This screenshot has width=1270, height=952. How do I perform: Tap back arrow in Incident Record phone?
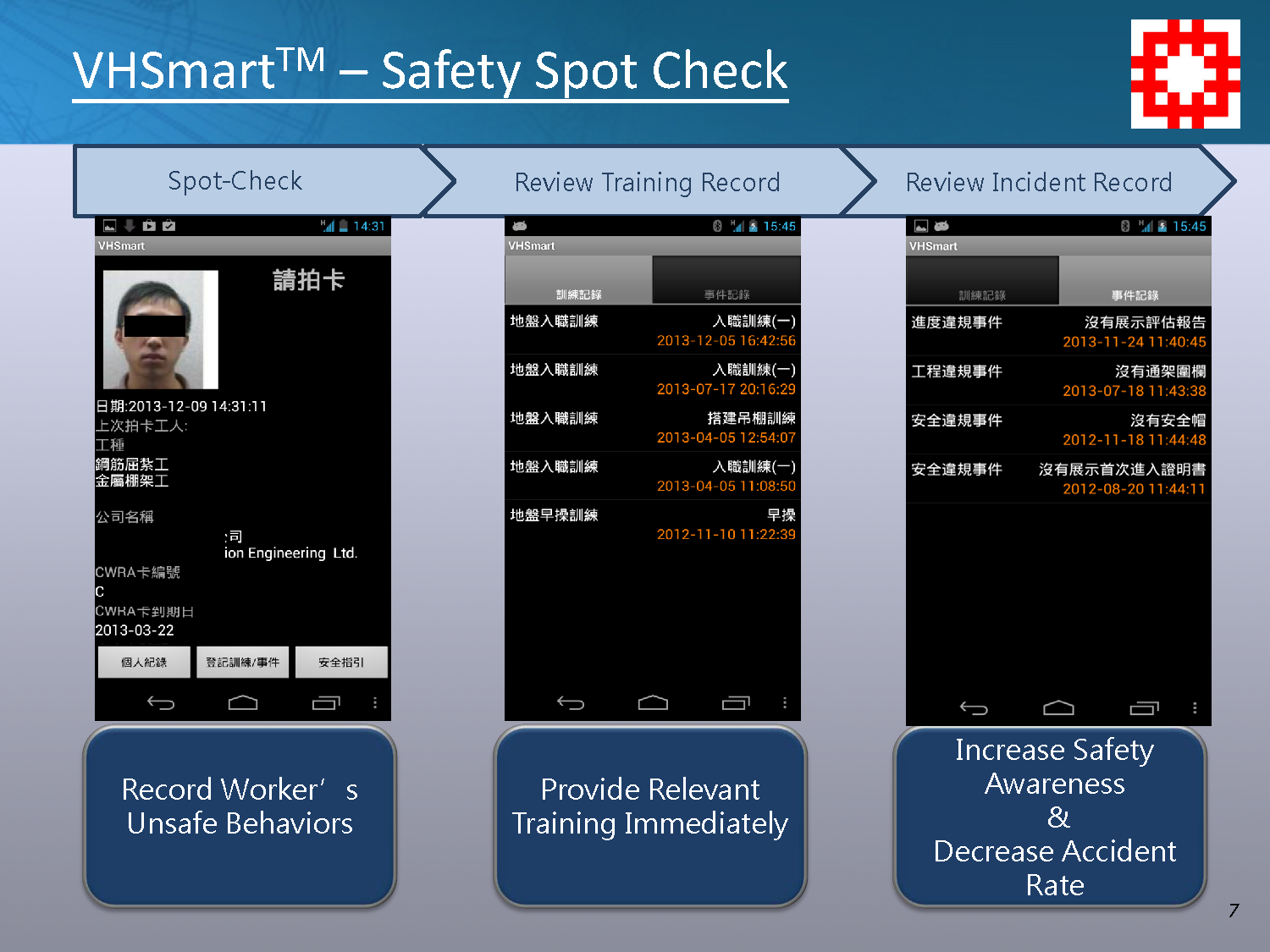(x=974, y=708)
